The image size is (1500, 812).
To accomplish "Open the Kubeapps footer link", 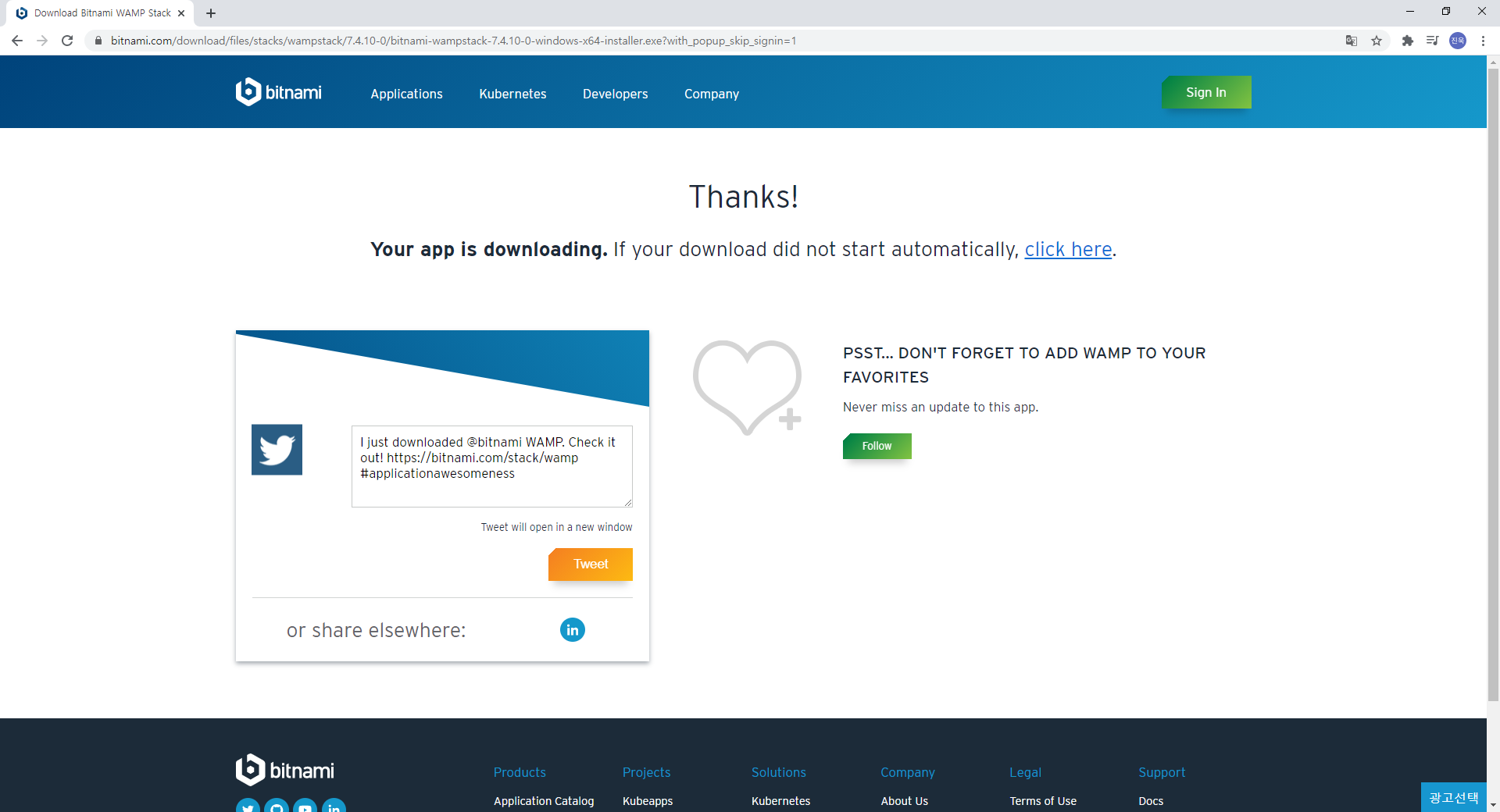I will click(x=648, y=801).
